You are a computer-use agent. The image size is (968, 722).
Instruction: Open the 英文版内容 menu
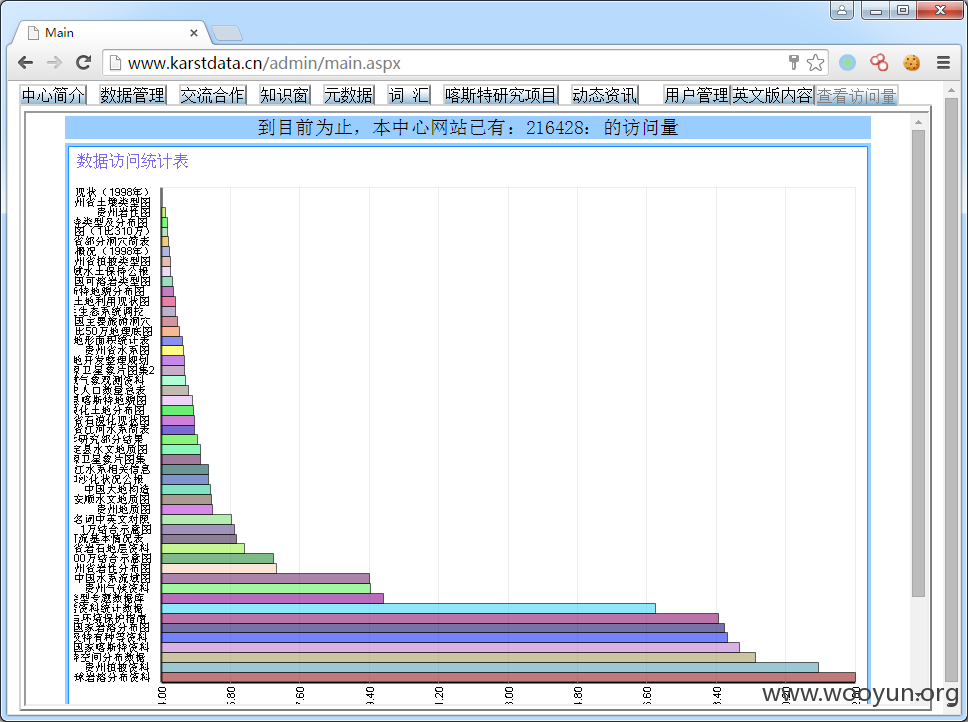click(x=772, y=95)
